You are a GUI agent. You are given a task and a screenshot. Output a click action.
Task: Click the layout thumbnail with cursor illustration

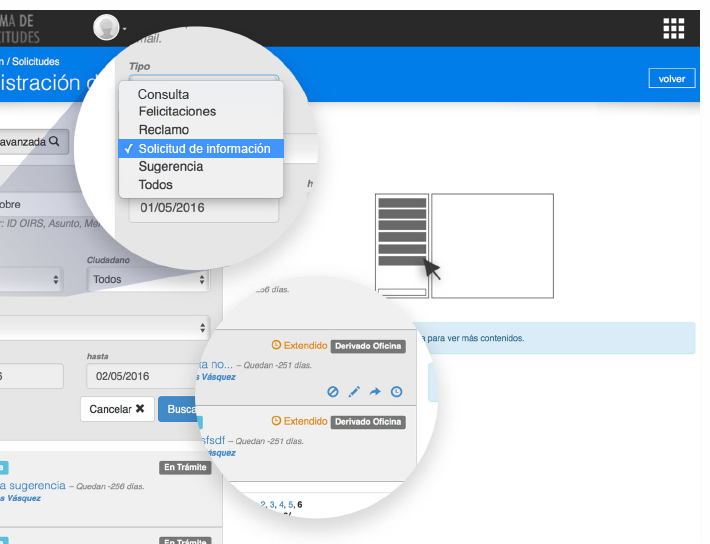[464, 246]
